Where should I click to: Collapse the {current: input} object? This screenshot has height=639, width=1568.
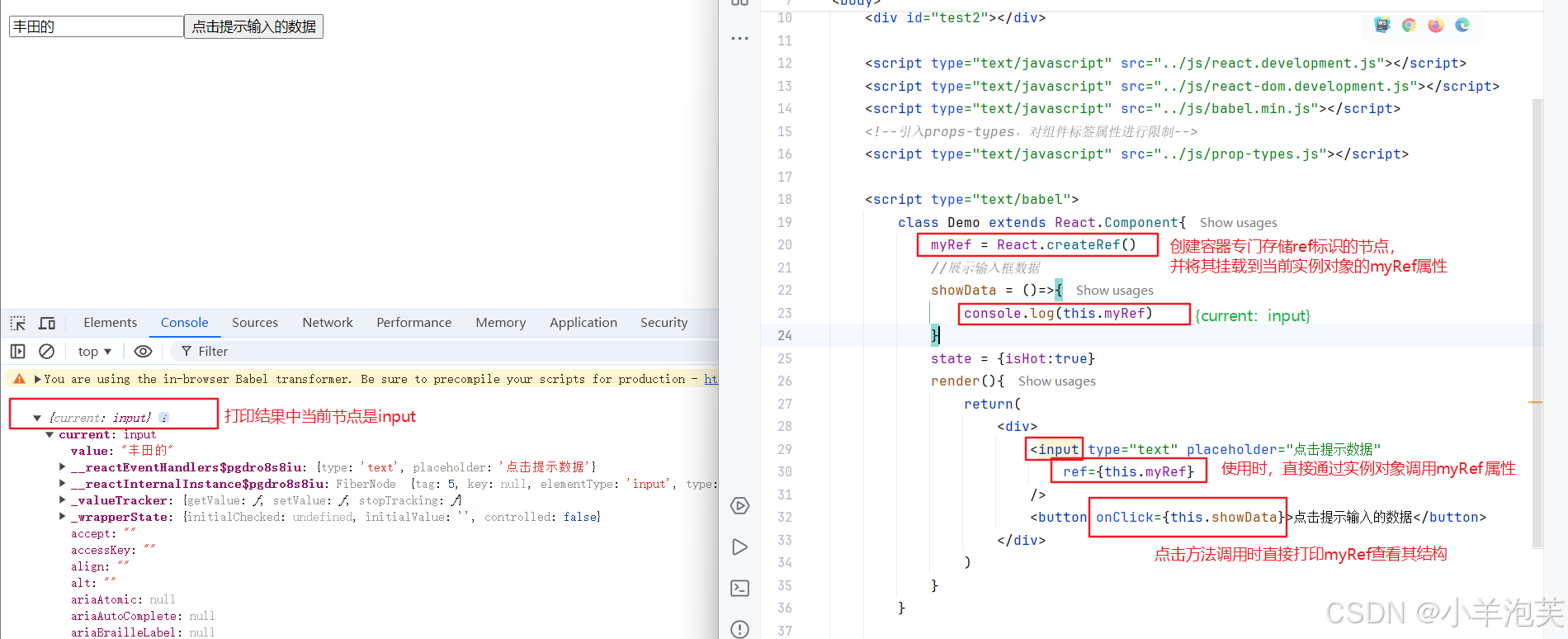37,418
